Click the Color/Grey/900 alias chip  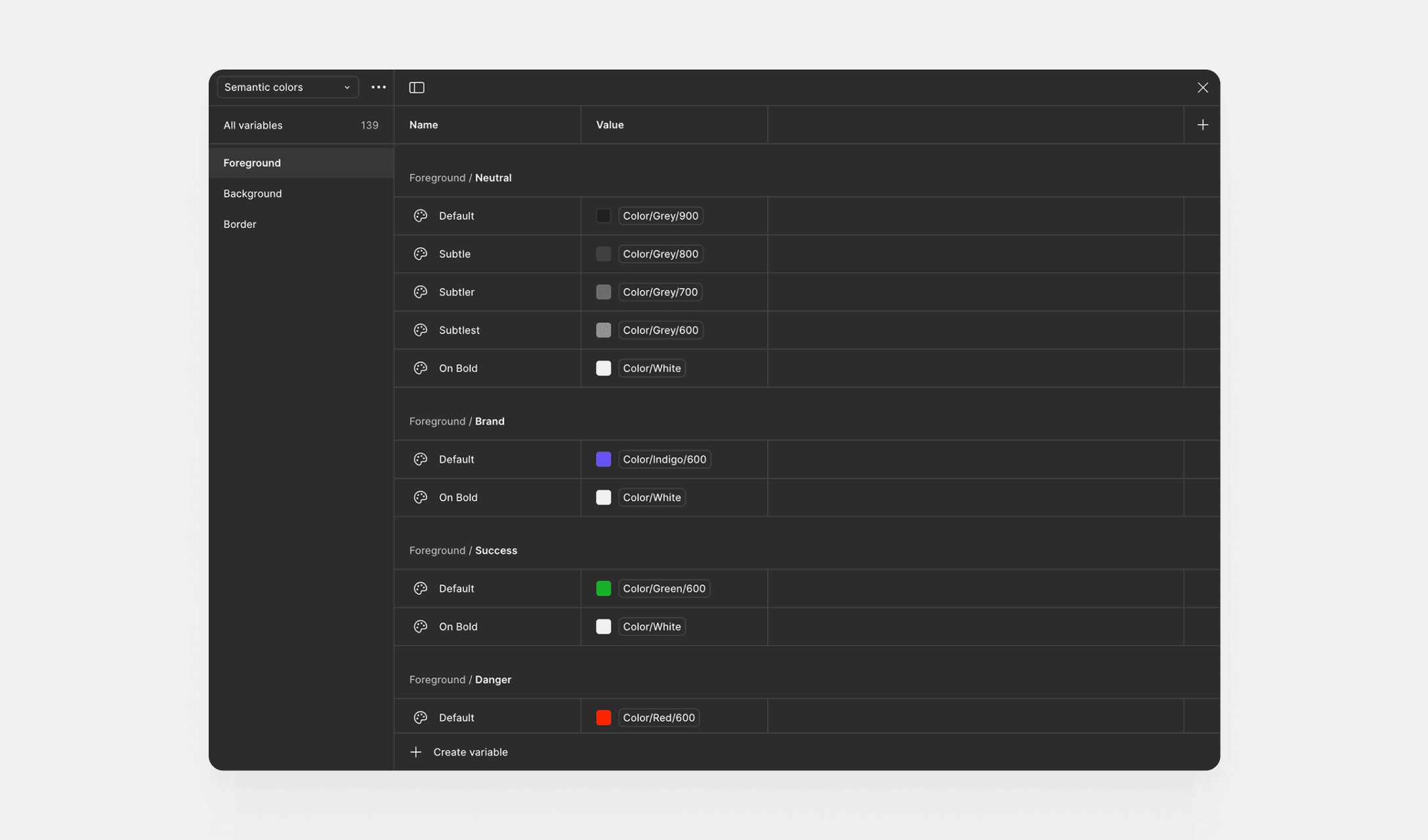(660, 216)
